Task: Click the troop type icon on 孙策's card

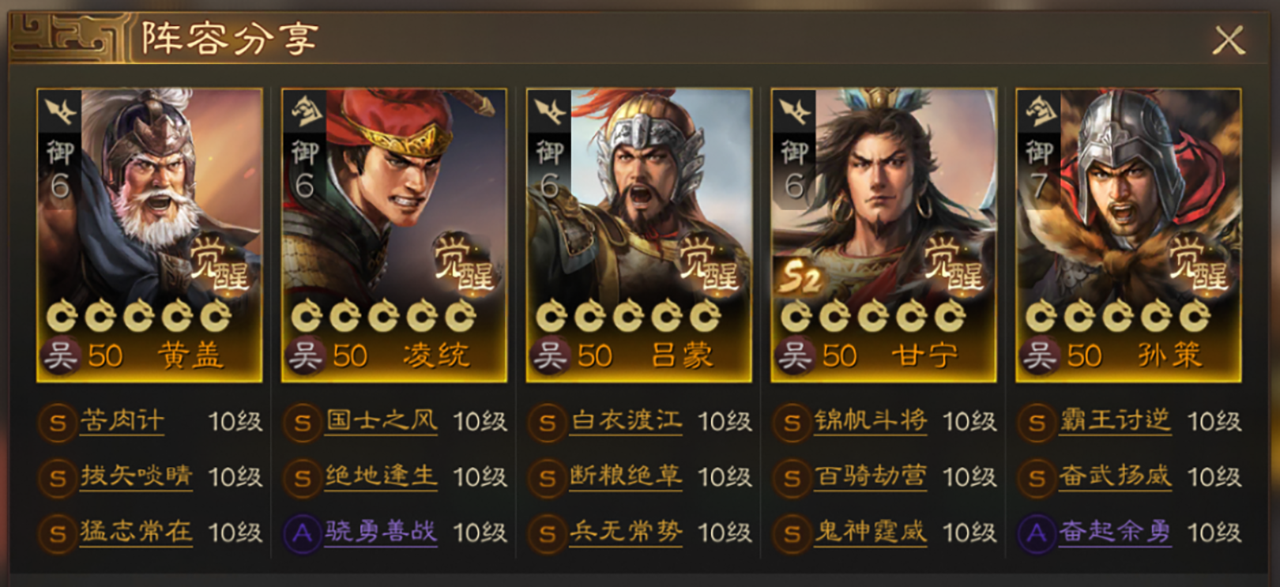Action: point(1039,112)
